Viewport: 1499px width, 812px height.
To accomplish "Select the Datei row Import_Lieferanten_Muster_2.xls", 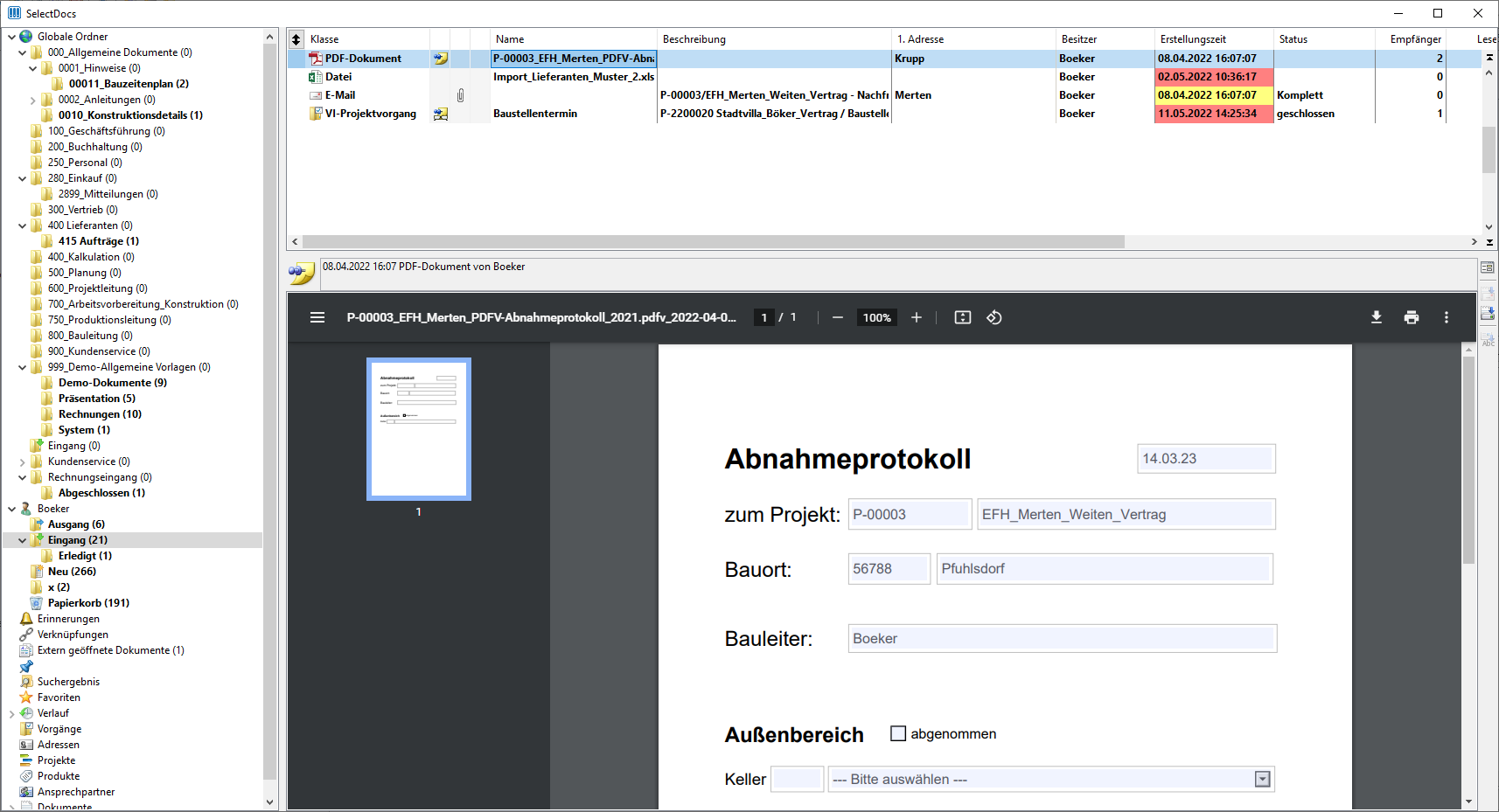I will tap(883, 77).
